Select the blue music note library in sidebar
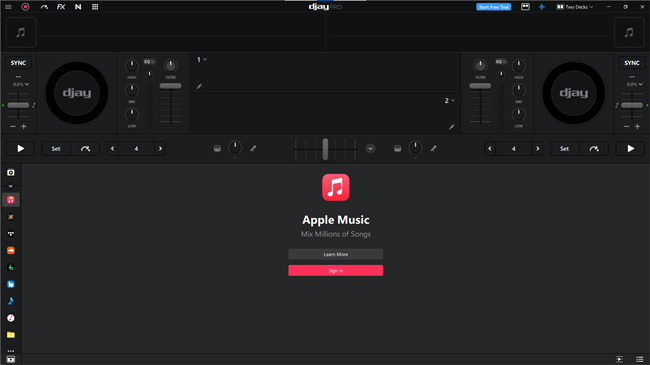Viewport: 650px width, 365px height. [x=11, y=301]
